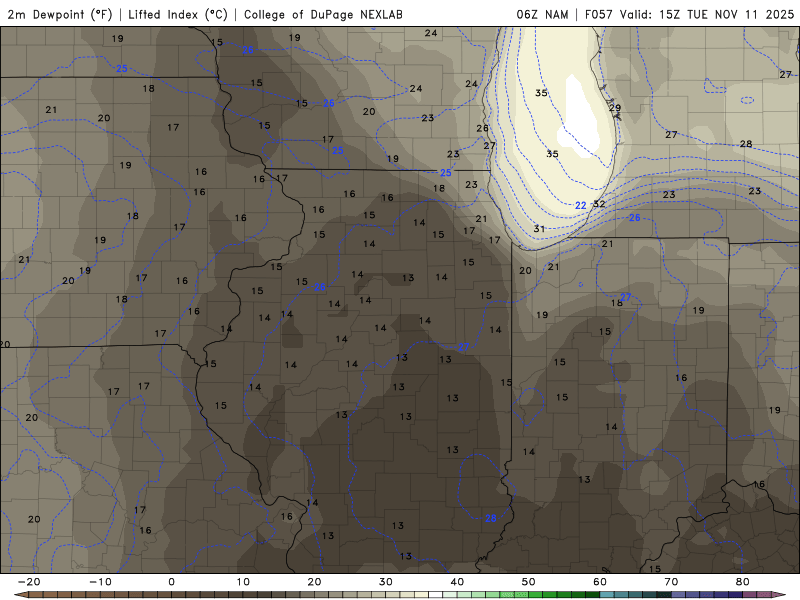Viewport: 800px width, 600px height.
Task: Click the "10" label on the color scale
Action: coord(243,582)
